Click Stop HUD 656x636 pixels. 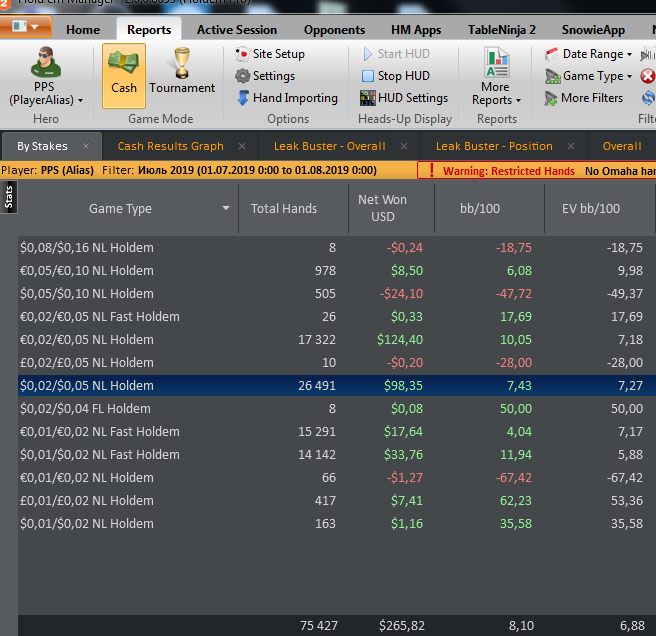pyautogui.click(x=396, y=76)
